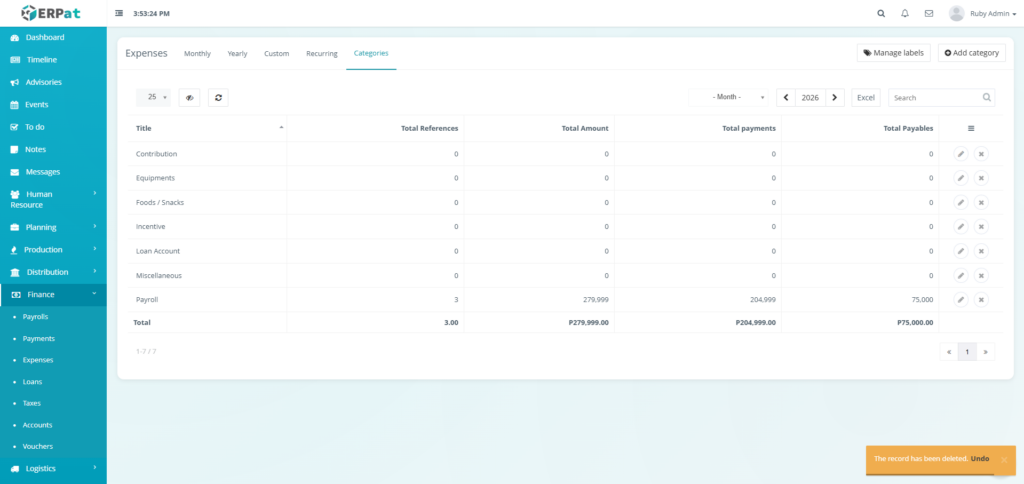Toggle column visibility with the eye icon

click(x=189, y=97)
